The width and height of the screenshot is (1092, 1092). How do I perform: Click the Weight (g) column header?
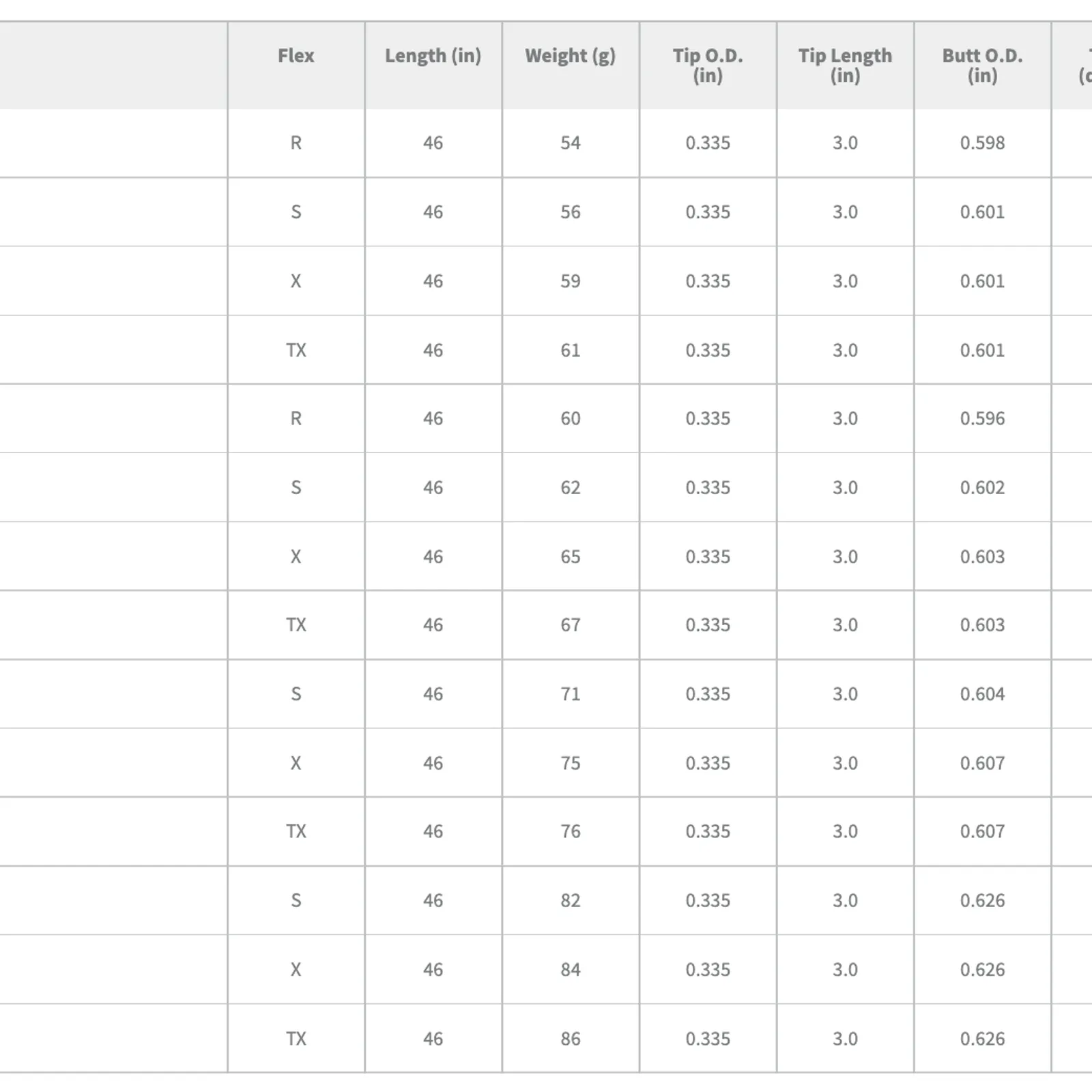tap(570, 56)
